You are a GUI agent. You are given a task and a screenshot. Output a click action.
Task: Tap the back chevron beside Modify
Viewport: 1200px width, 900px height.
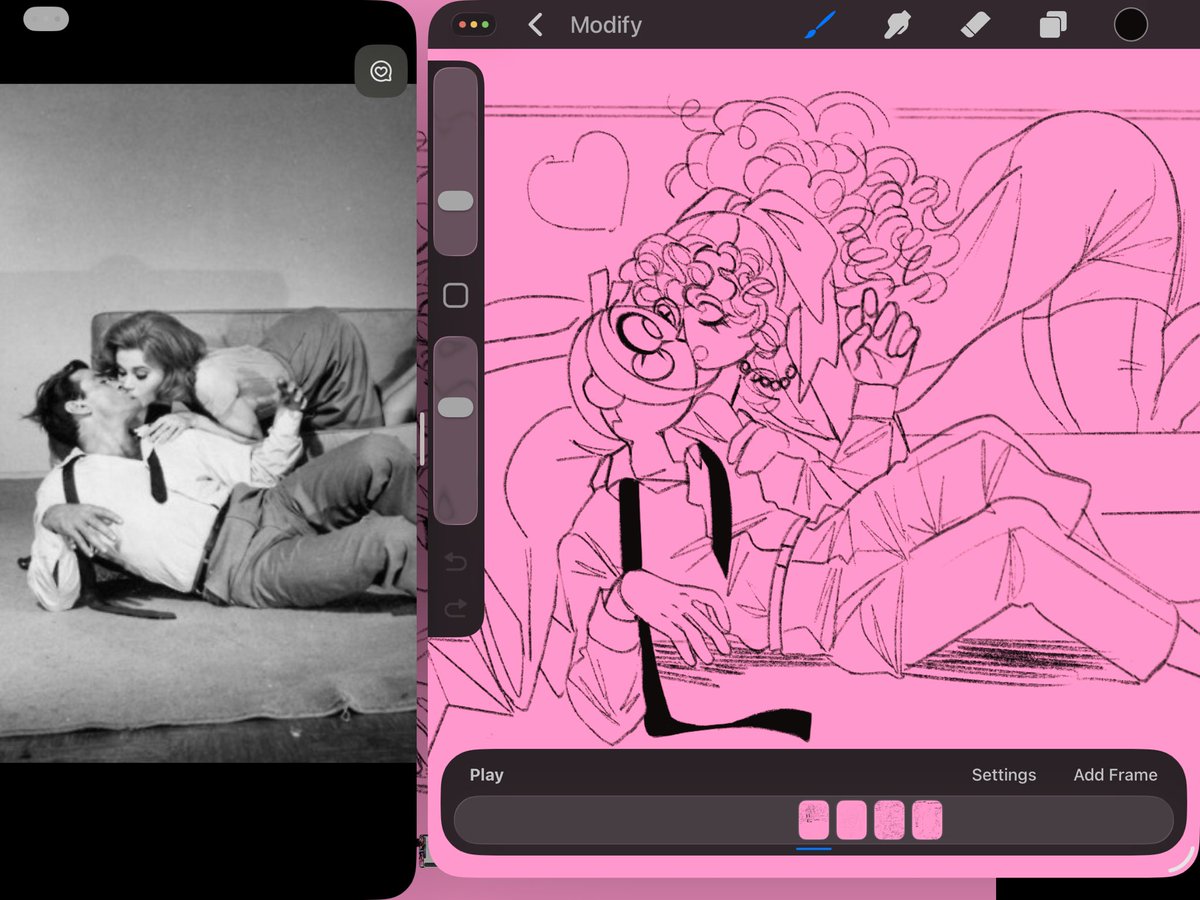coord(536,24)
